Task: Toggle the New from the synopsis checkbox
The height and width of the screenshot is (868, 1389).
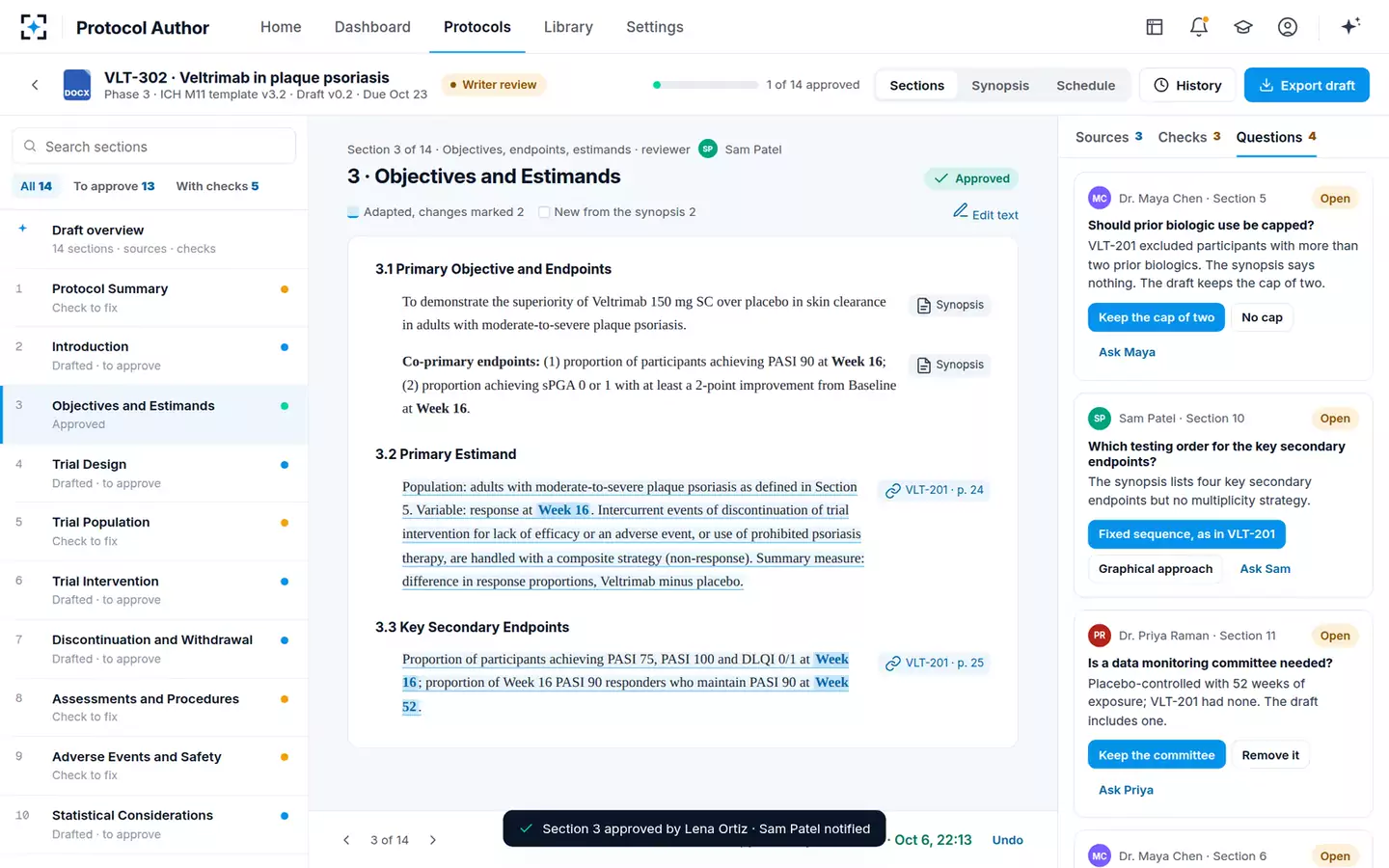Action: pyautogui.click(x=544, y=212)
